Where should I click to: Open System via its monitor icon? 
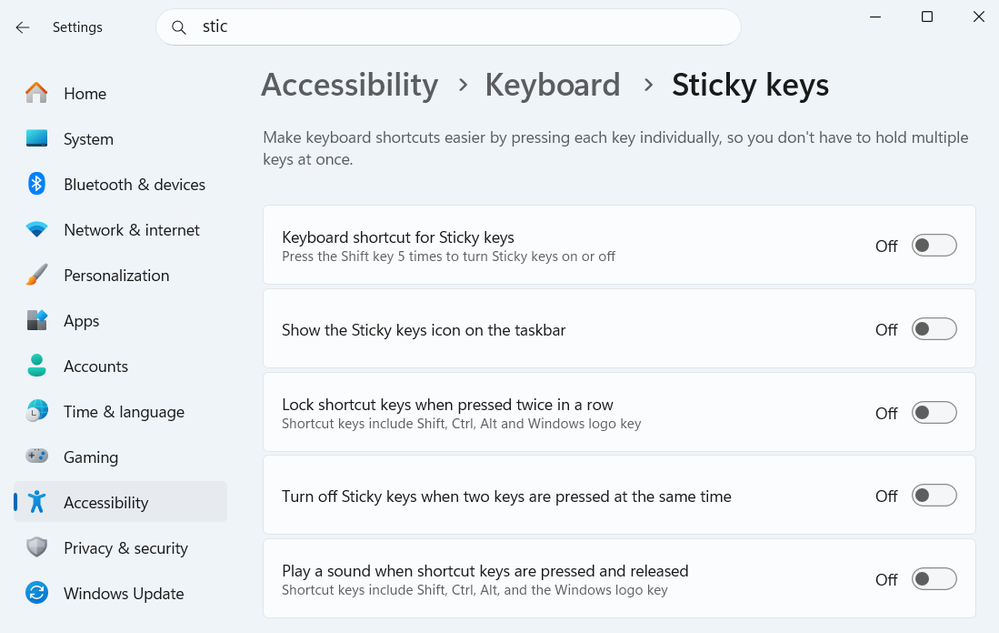(37, 139)
